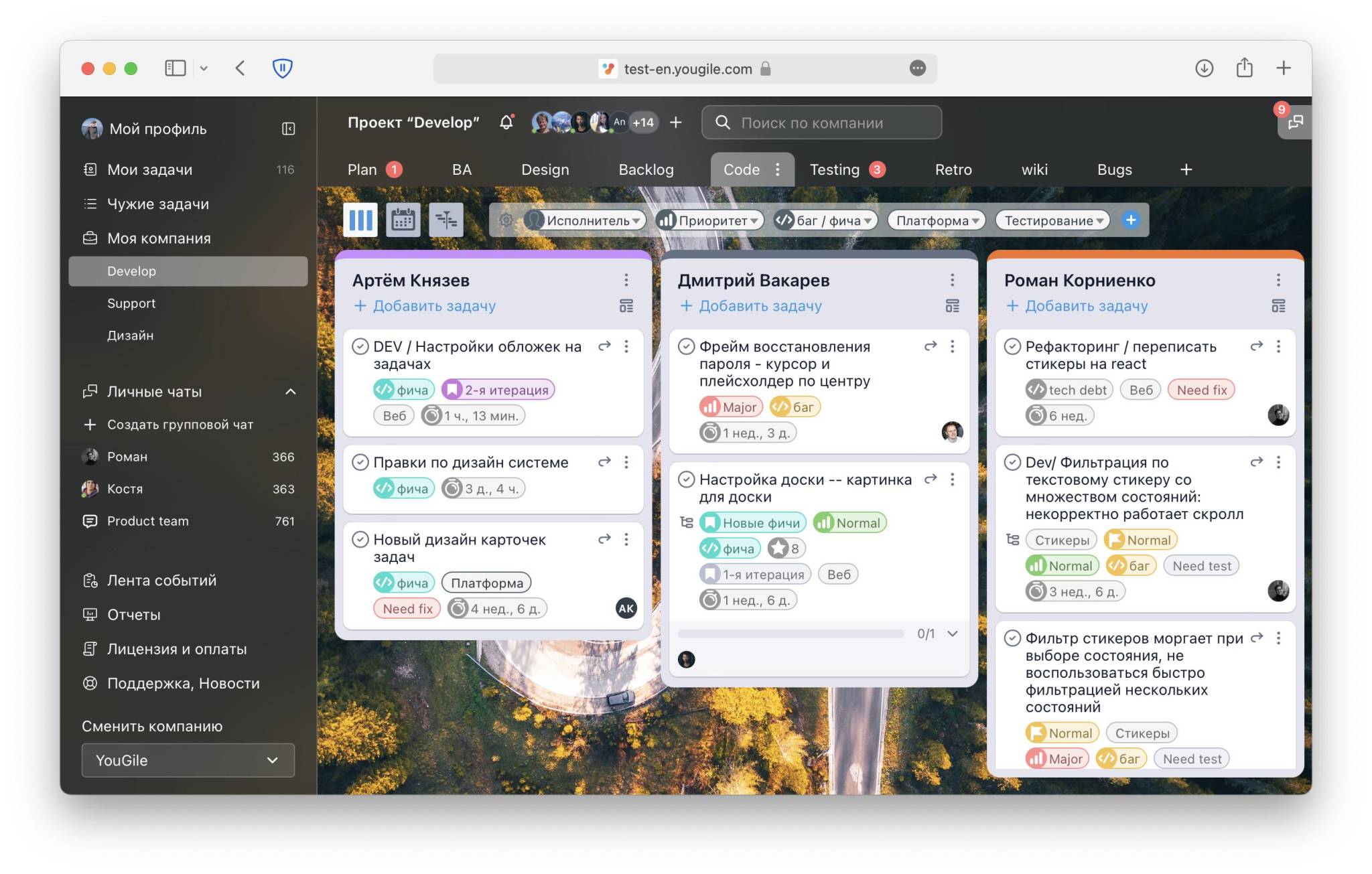This screenshot has height=874, width=1372.
Task: Click share arrow on Правки по дизайн системе card
Action: (x=604, y=462)
